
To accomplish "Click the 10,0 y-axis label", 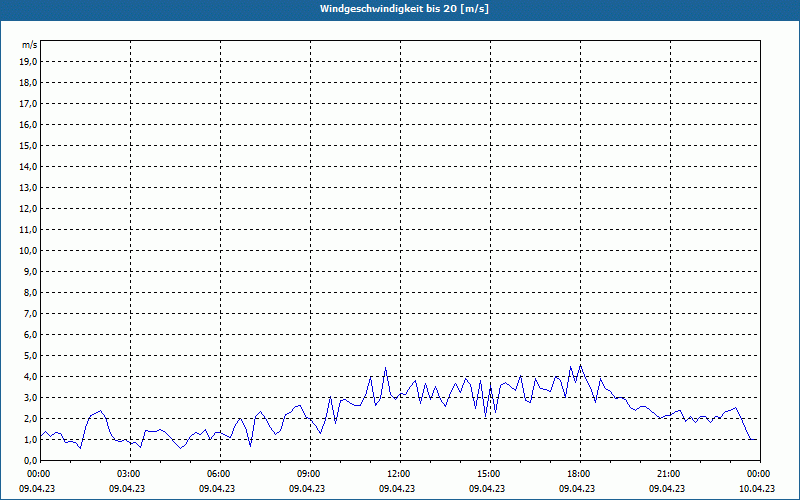I will [x=29, y=250].
